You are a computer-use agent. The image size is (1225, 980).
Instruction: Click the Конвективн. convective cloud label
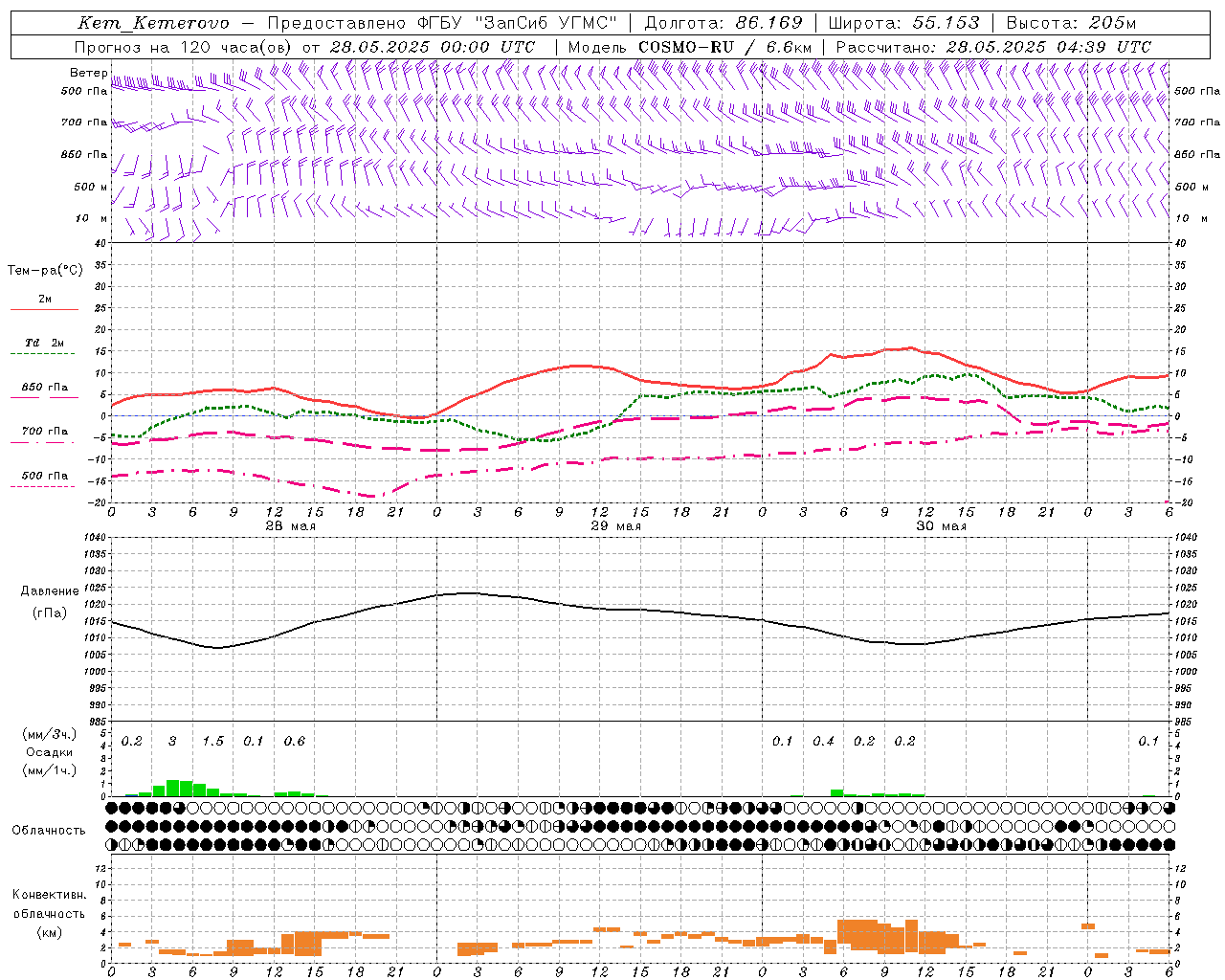point(49,895)
